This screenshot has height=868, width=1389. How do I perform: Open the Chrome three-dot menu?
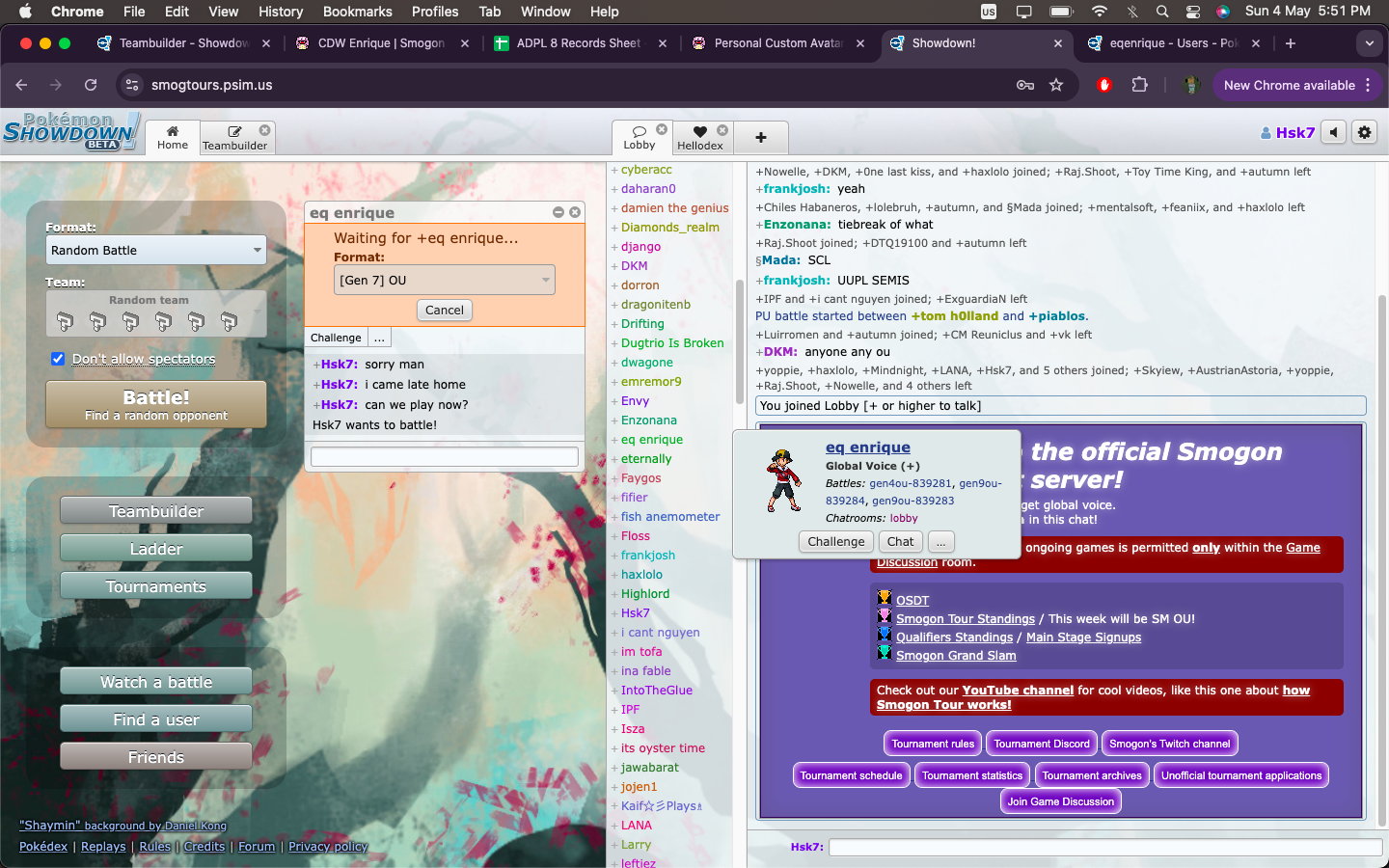point(1368,85)
